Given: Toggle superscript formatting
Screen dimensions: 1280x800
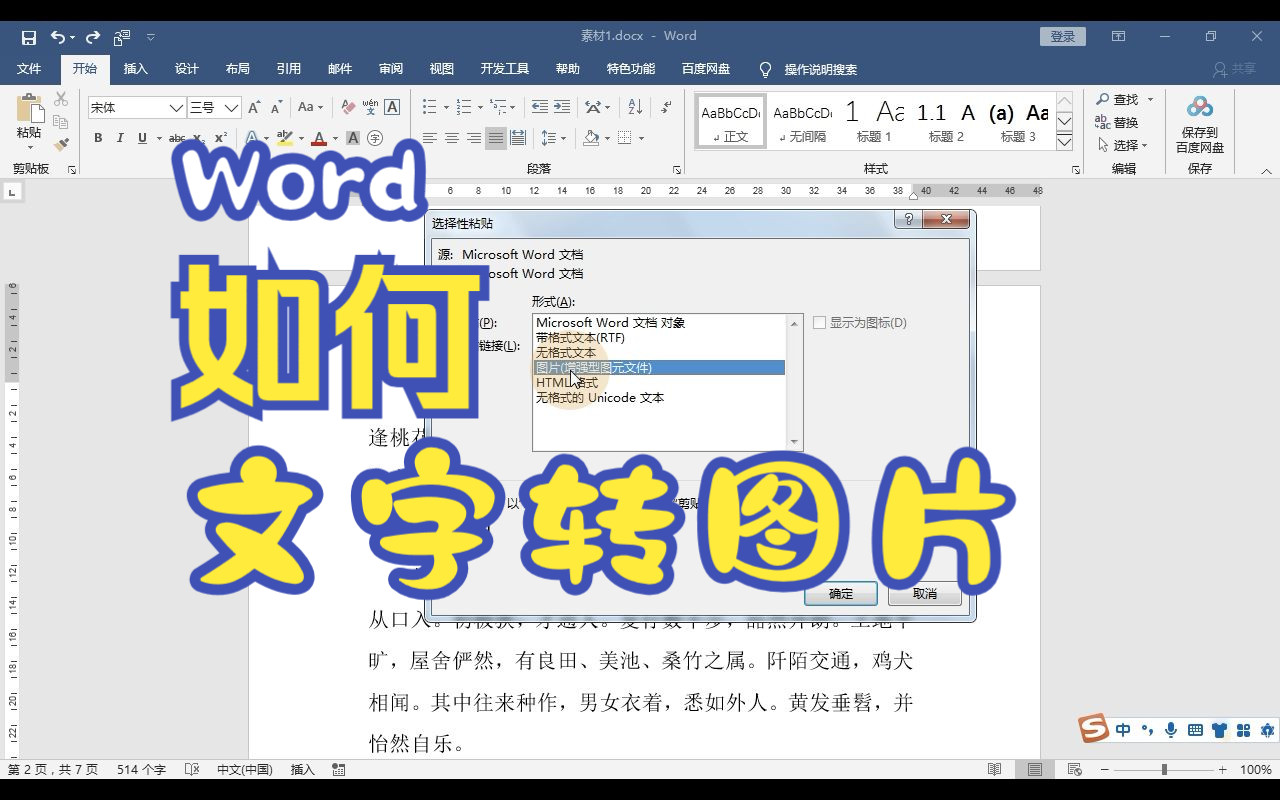Looking at the screenshot, I should (221, 138).
